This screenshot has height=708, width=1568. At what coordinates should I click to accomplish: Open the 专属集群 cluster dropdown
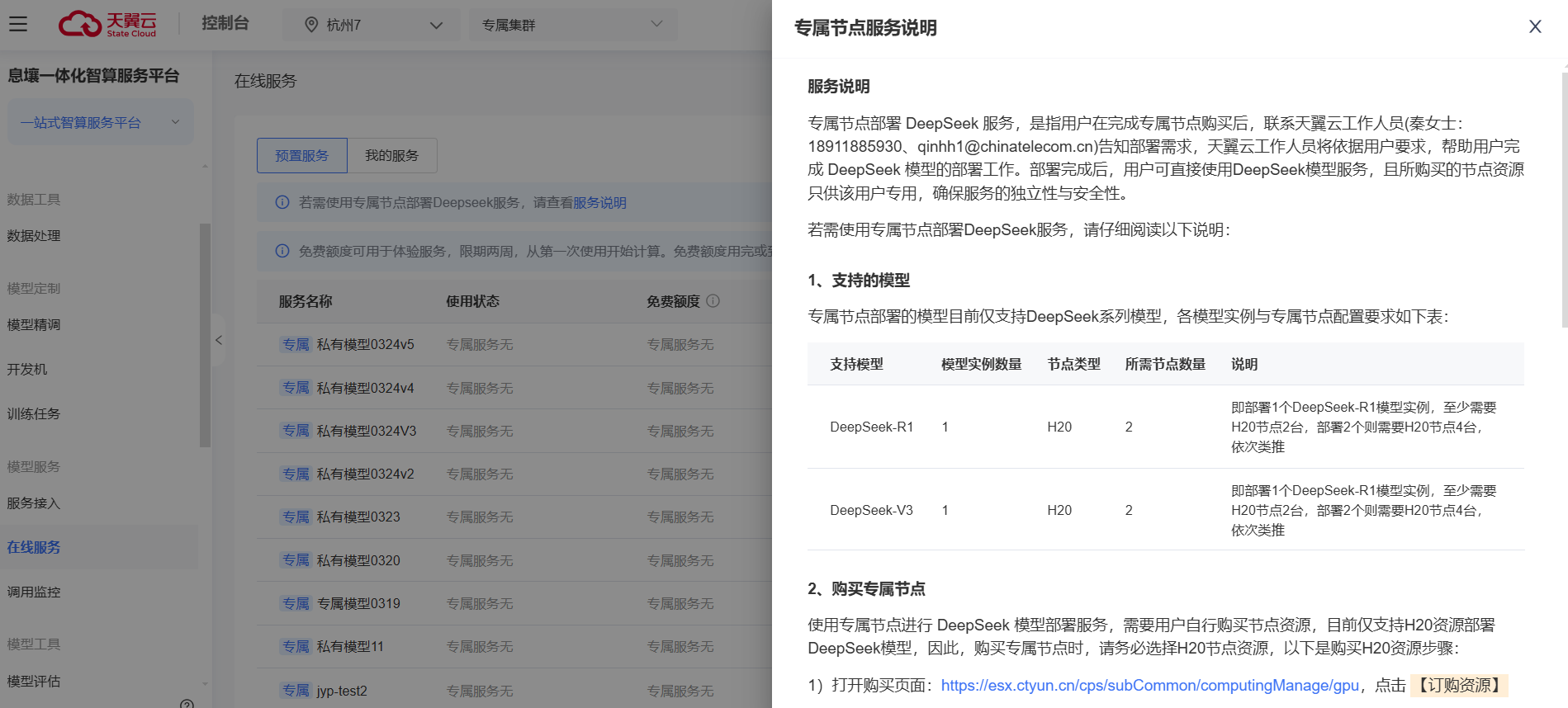(572, 25)
